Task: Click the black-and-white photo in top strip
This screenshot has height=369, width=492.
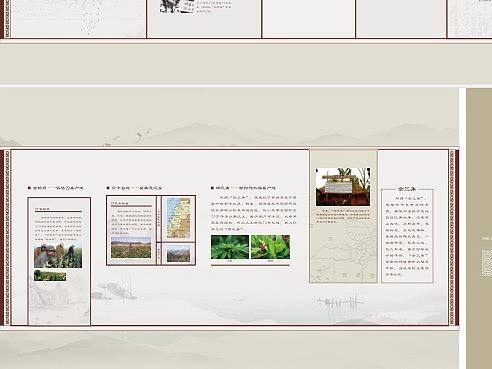Action: point(177,6)
